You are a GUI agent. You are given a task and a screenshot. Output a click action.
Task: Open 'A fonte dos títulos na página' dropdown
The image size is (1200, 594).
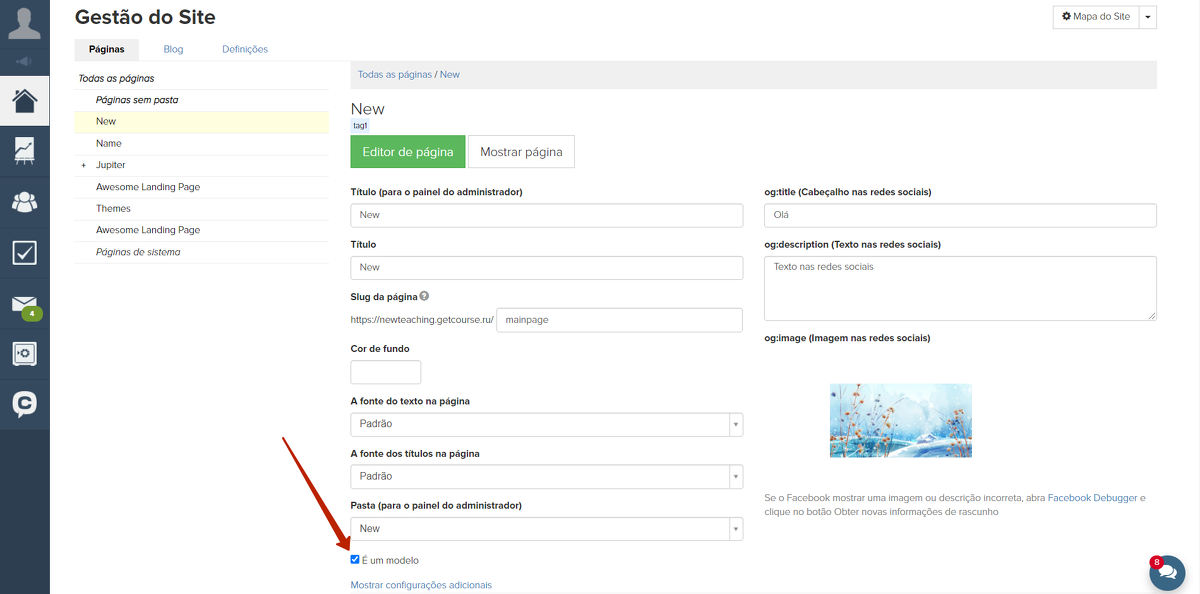(x=546, y=476)
